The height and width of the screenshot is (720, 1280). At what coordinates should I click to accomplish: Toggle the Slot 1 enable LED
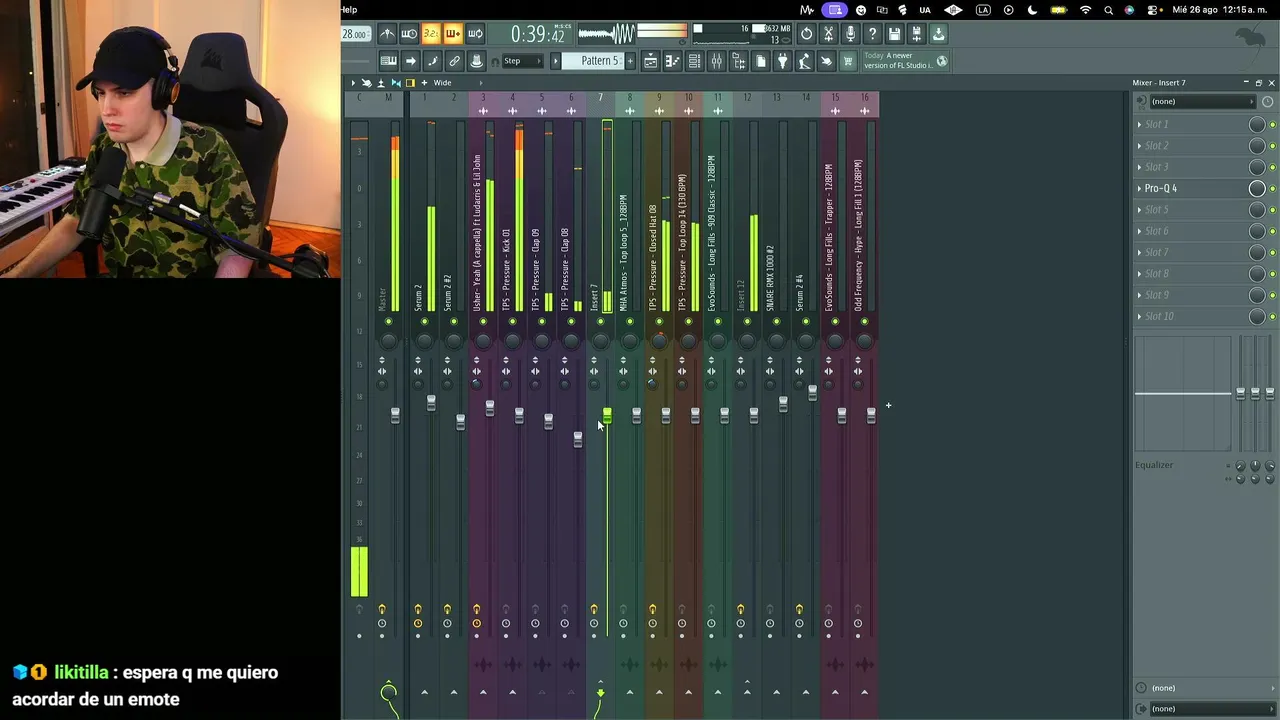[1272, 125]
